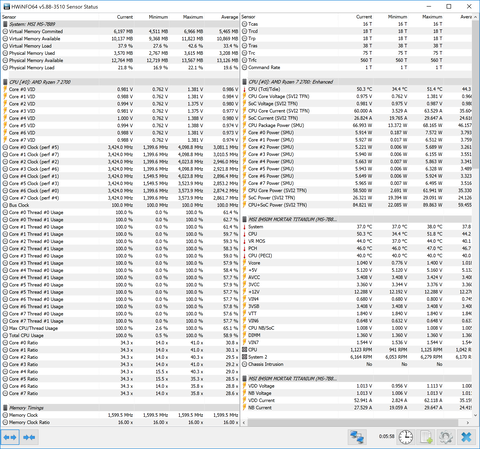The height and width of the screenshot is (449, 480).
Task: Click the left pane Average column header
Action: (x=229, y=17)
